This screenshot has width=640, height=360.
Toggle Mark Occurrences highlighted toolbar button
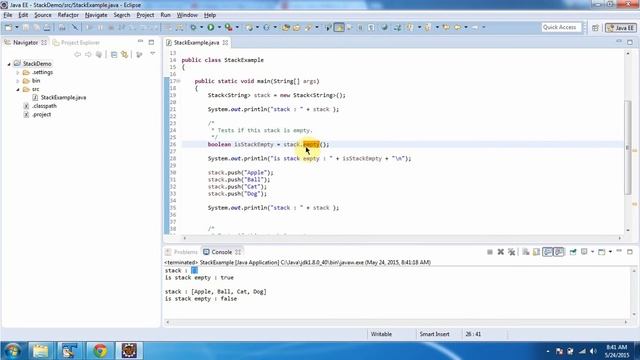pos(339,27)
